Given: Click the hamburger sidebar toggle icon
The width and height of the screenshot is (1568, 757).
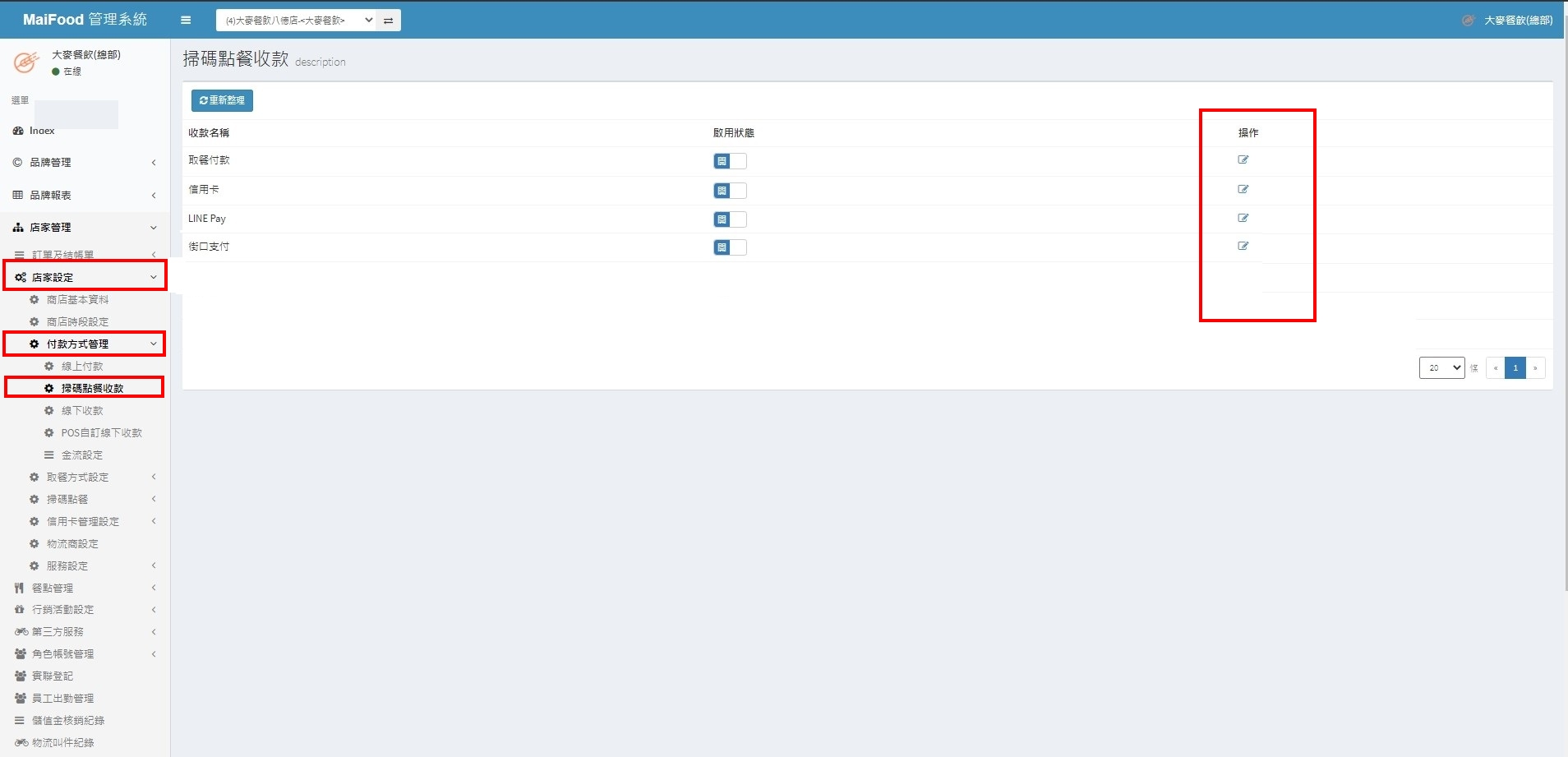Looking at the screenshot, I should (186, 21).
